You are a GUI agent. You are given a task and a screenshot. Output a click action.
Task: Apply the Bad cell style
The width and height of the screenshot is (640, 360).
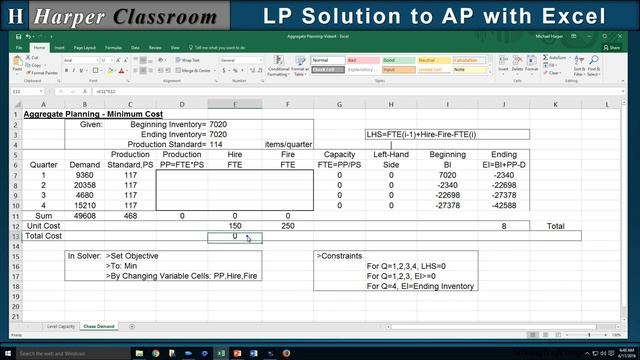(363, 60)
